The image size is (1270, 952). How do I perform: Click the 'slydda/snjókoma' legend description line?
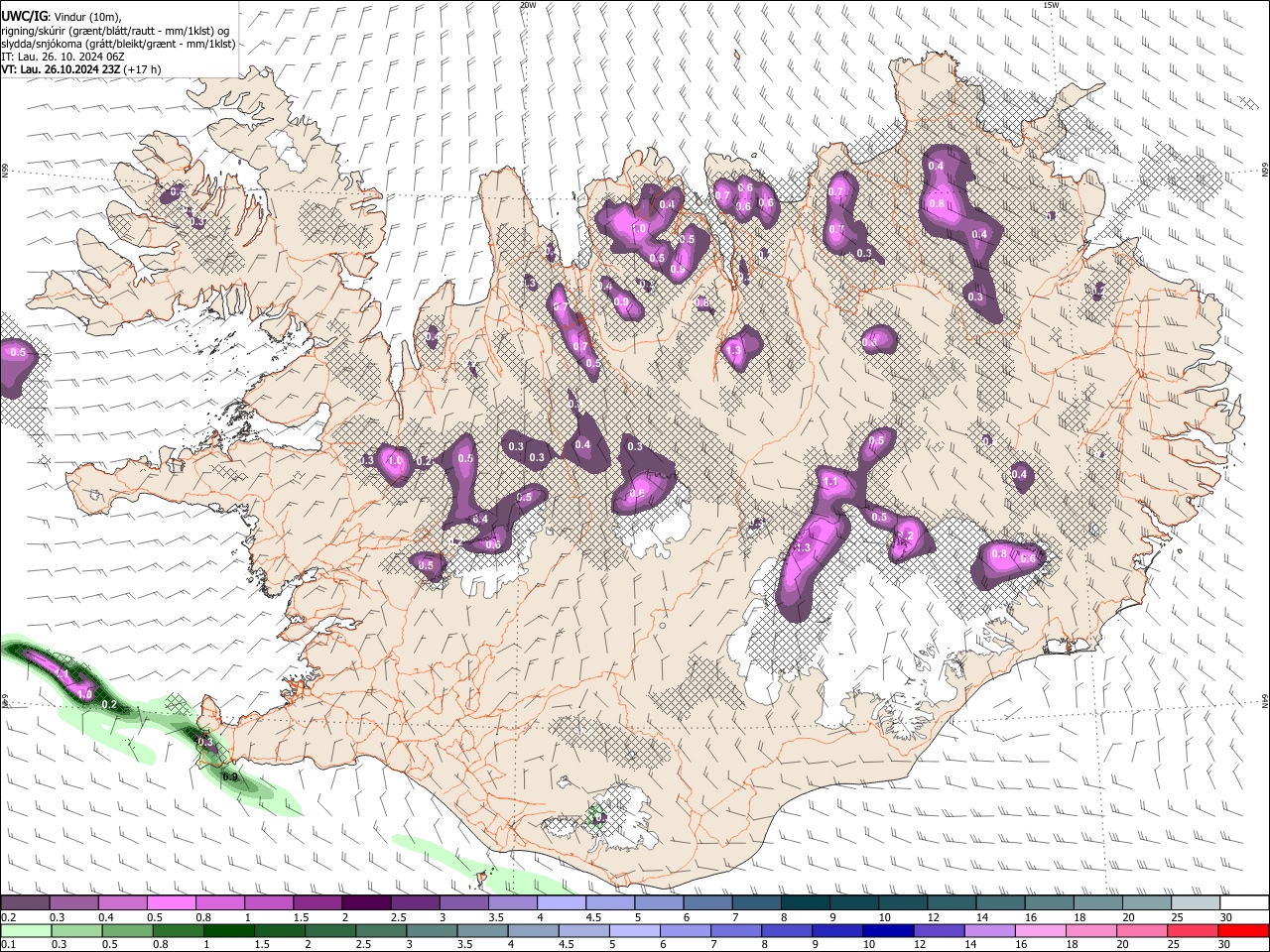(x=118, y=44)
